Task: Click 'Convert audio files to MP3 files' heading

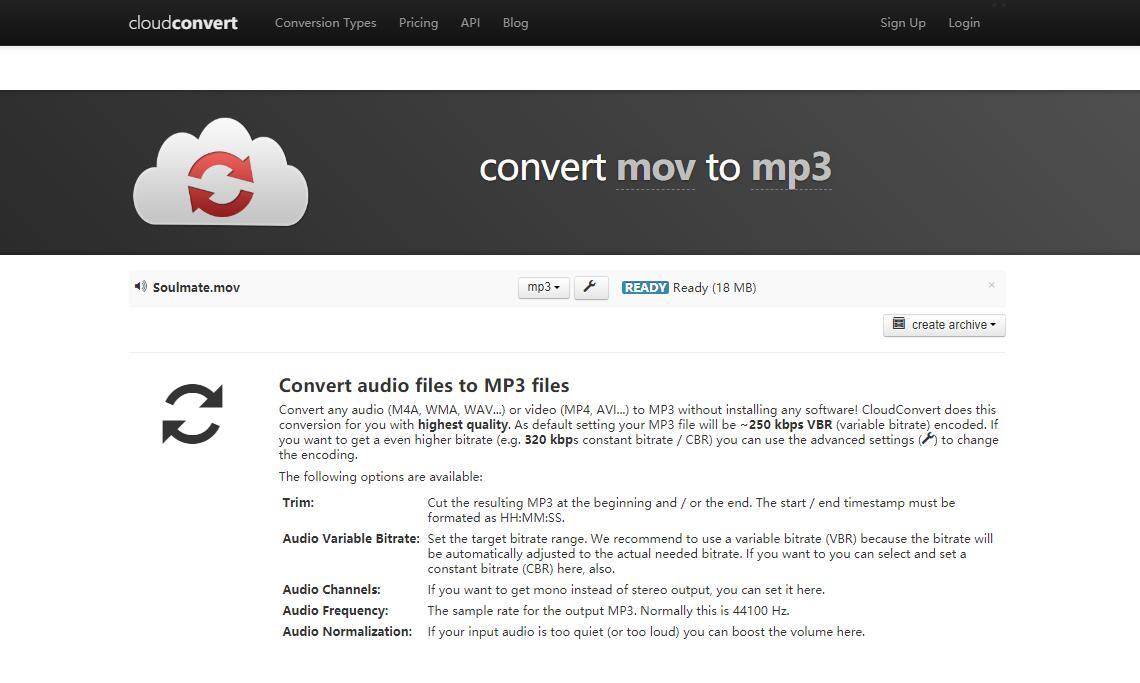Action: coord(424,386)
